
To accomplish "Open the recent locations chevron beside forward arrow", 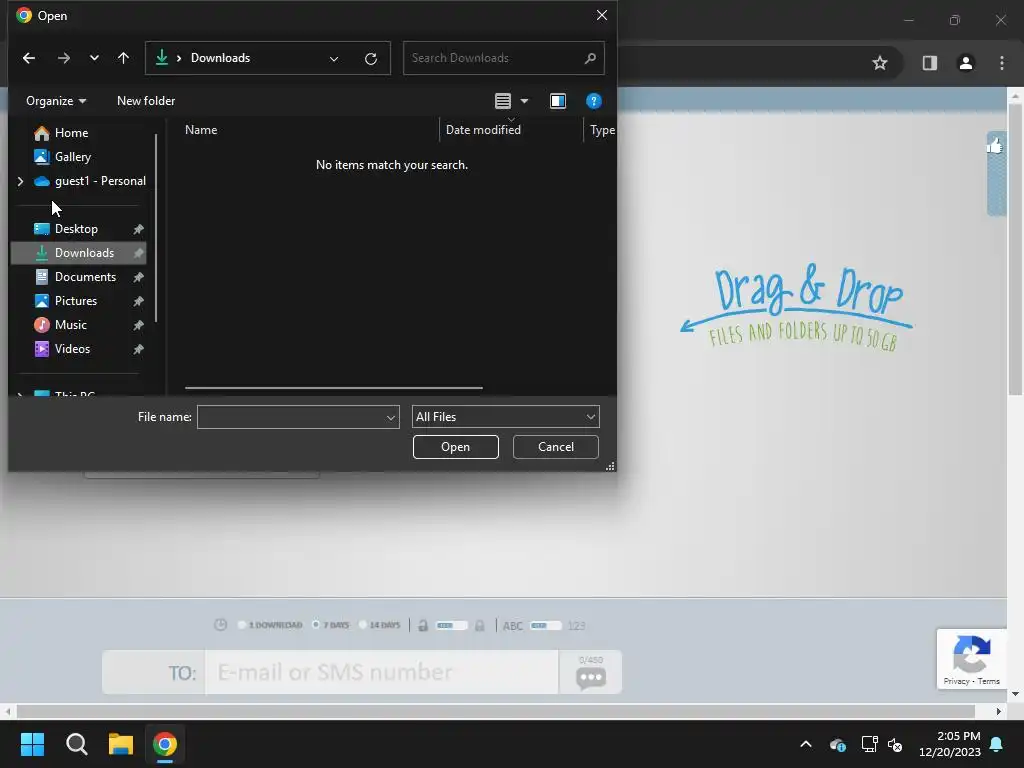I will [x=94, y=58].
